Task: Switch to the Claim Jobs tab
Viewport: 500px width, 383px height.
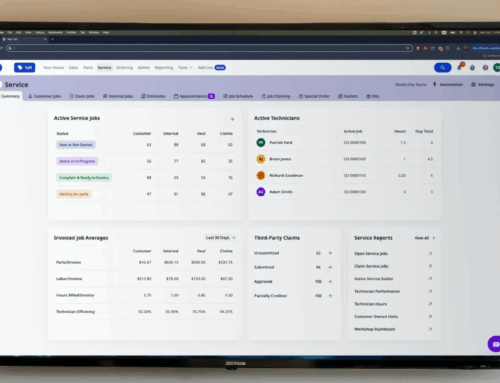Action: pyautogui.click(x=82, y=96)
